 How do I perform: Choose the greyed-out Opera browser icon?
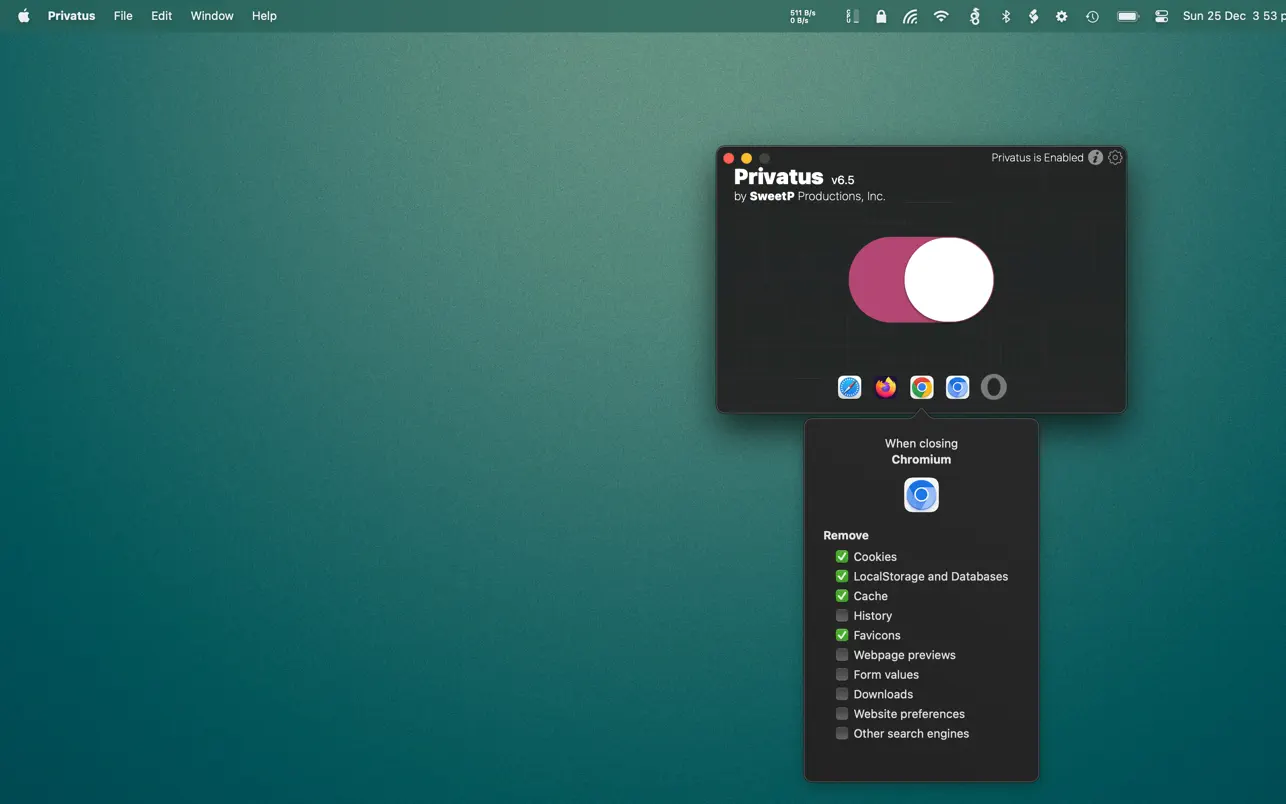point(993,387)
